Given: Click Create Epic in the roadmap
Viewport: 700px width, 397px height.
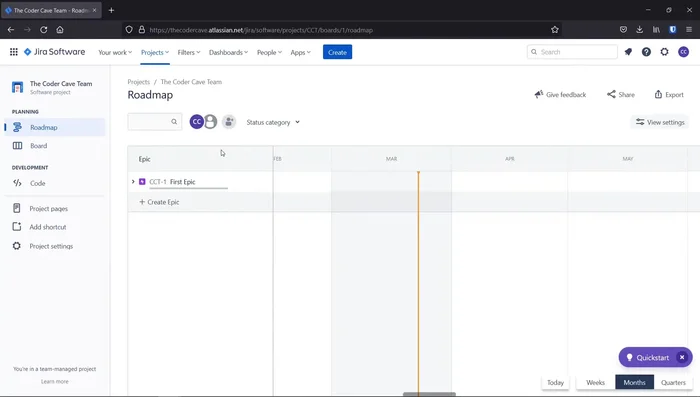Looking at the screenshot, I should pos(159,202).
